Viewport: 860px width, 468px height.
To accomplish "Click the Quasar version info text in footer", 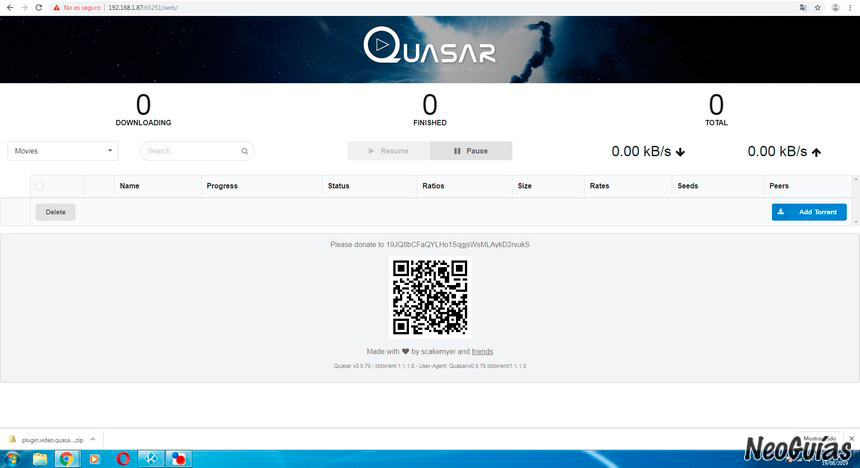I will pos(430,366).
